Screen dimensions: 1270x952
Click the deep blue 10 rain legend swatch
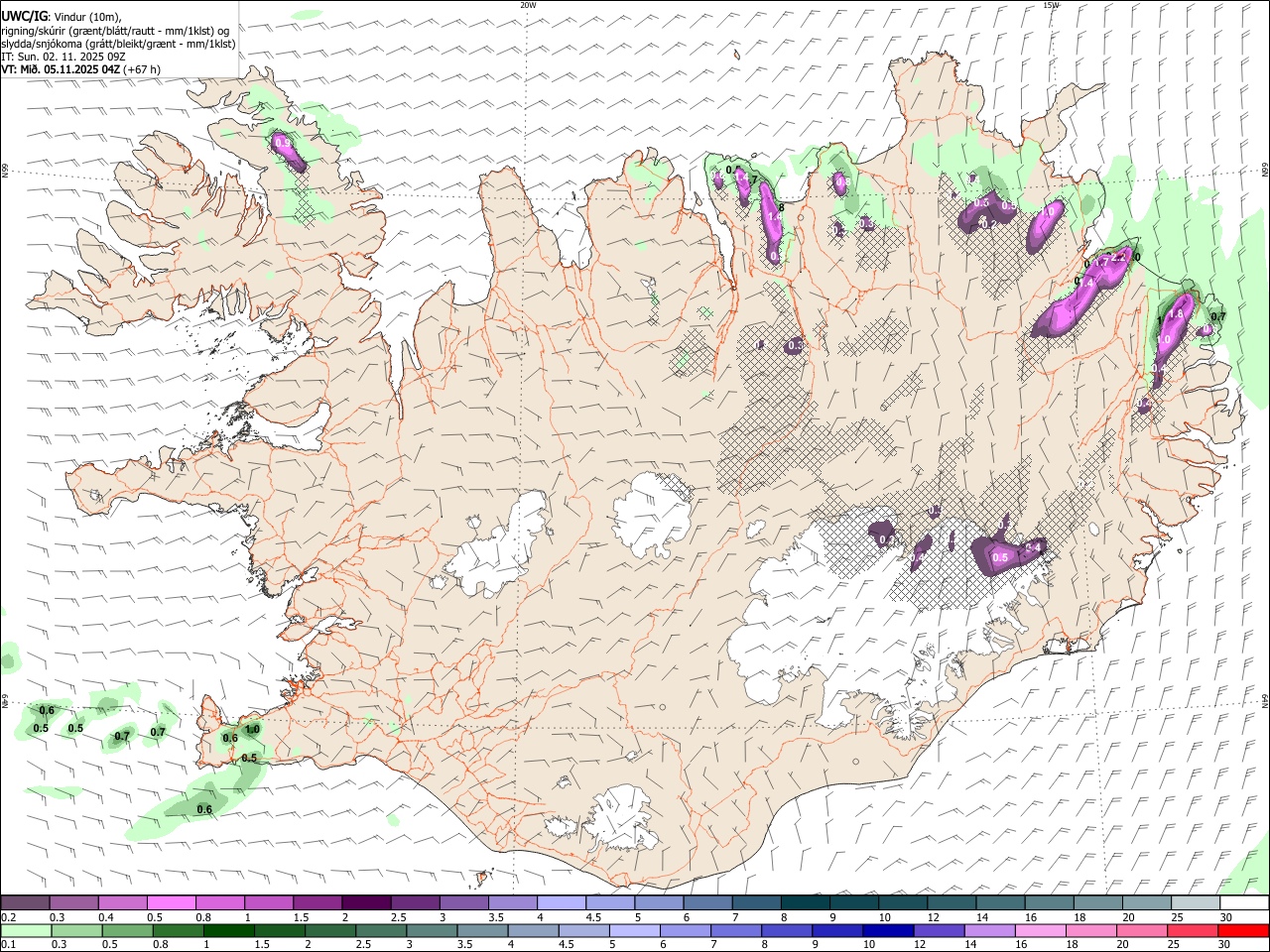point(888,930)
